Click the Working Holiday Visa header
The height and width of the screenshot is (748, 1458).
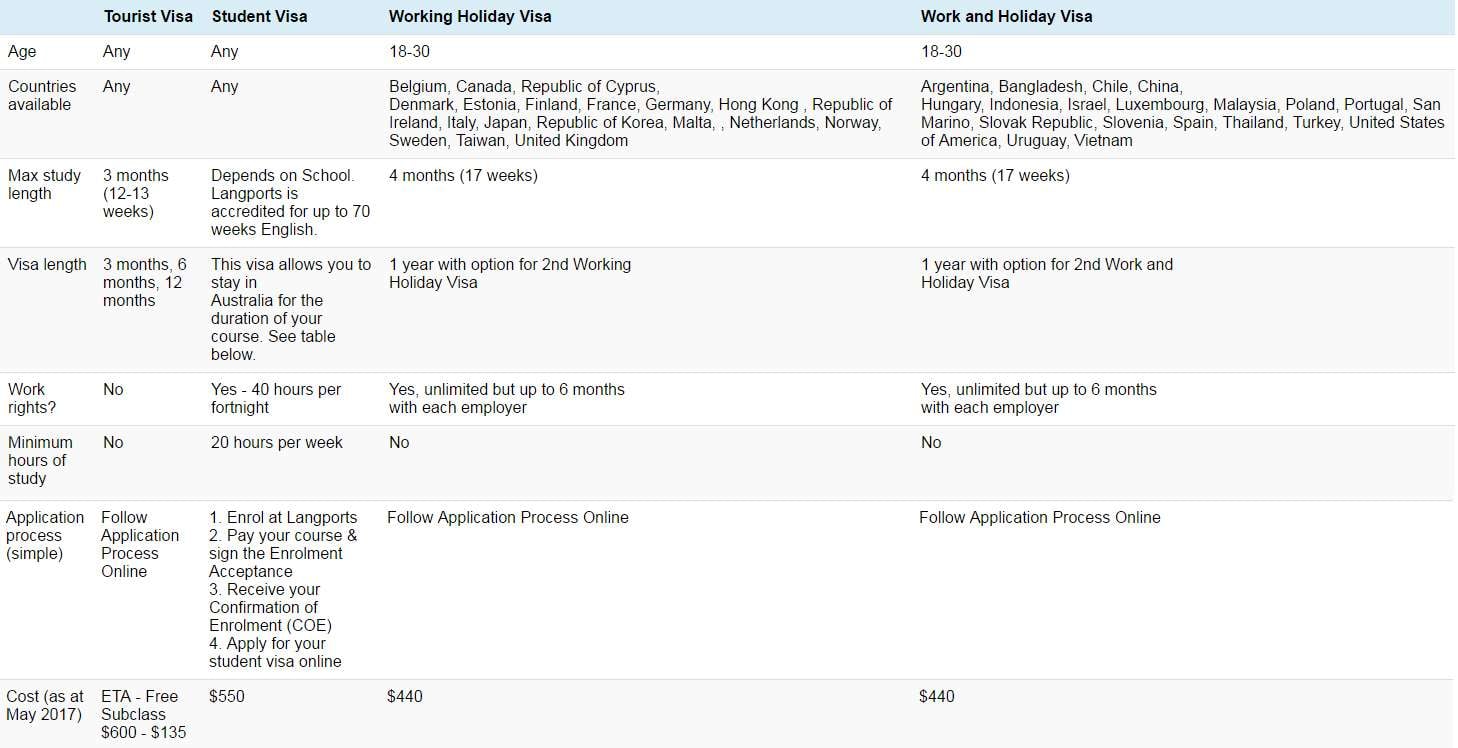(470, 16)
